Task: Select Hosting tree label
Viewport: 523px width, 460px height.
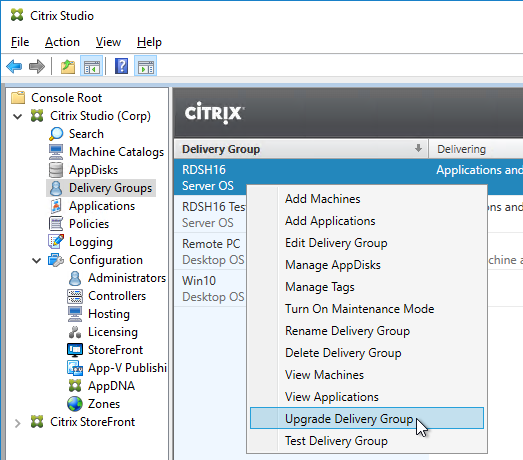Action: (109, 314)
